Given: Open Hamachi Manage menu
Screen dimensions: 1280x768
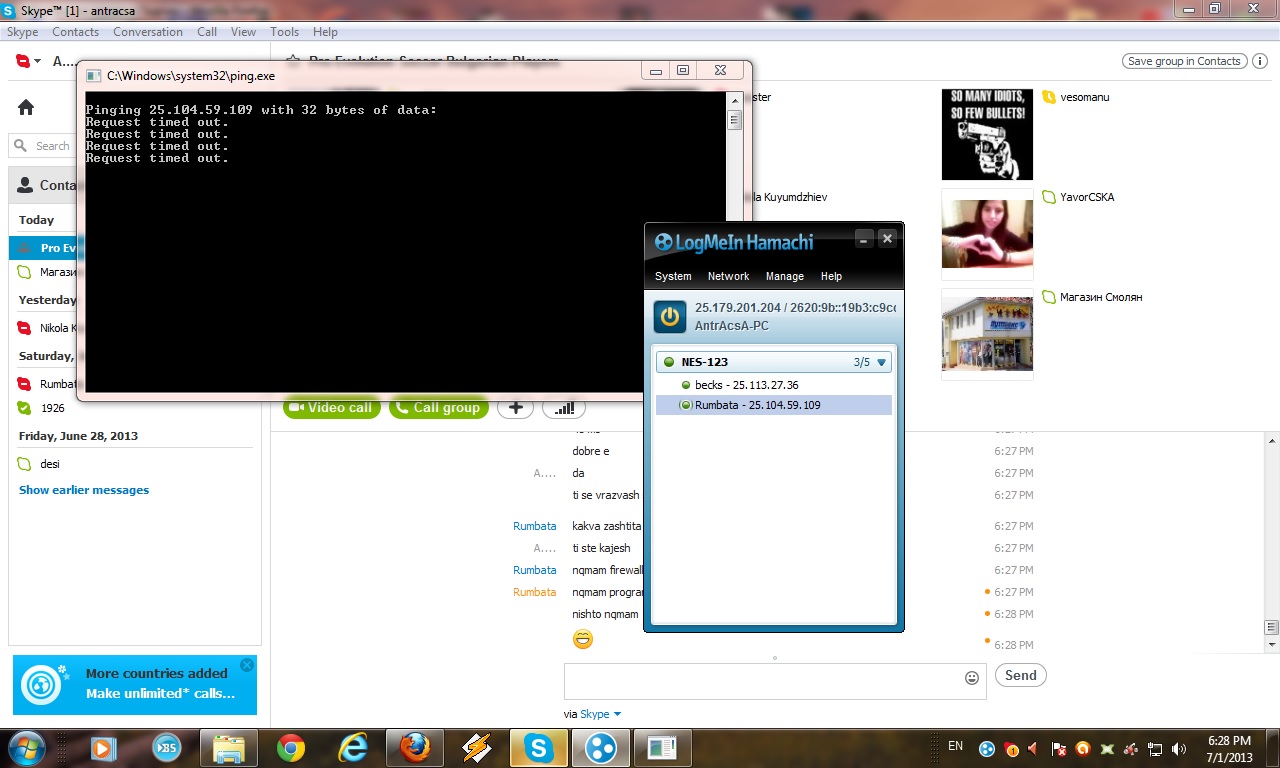Looking at the screenshot, I should [785, 276].
